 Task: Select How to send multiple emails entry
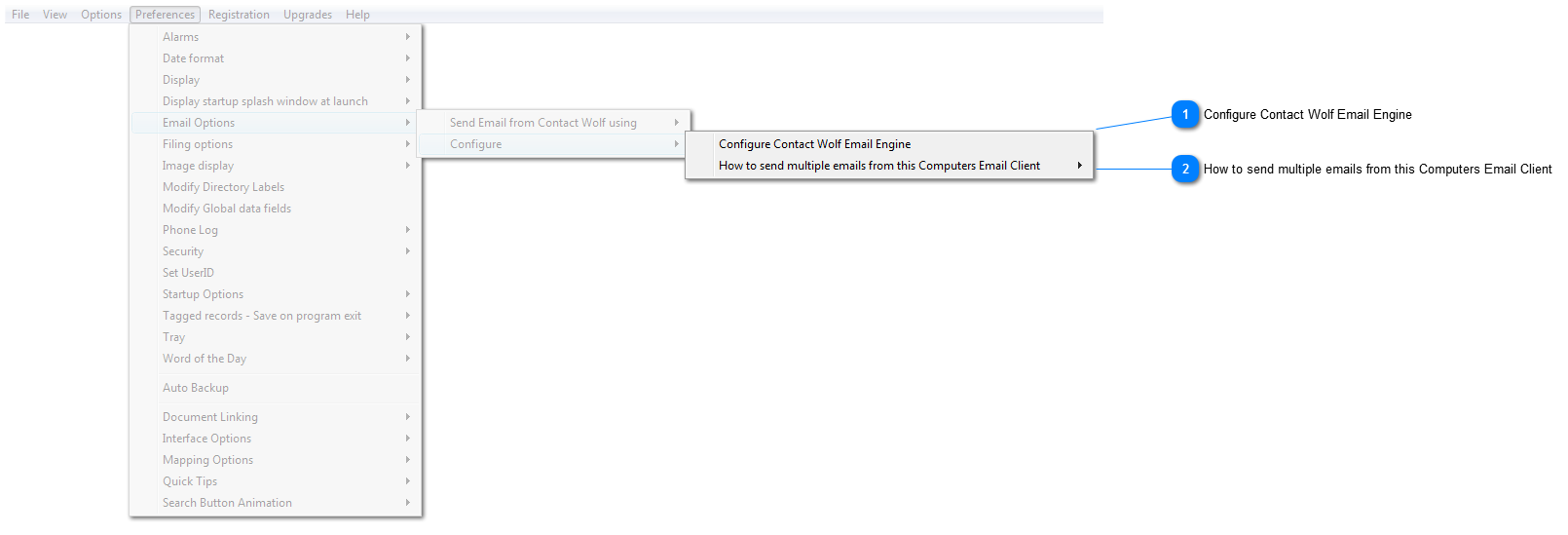pyautogui.click(x=889, y=166)
